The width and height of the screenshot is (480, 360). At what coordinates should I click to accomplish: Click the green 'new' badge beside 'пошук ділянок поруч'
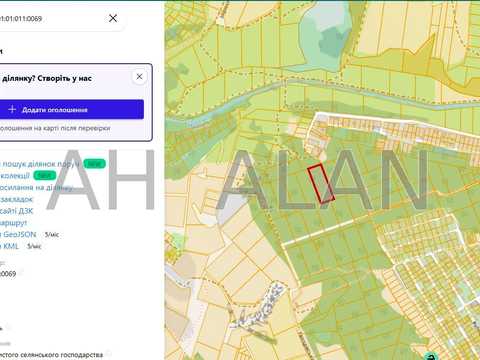[94, 164]
